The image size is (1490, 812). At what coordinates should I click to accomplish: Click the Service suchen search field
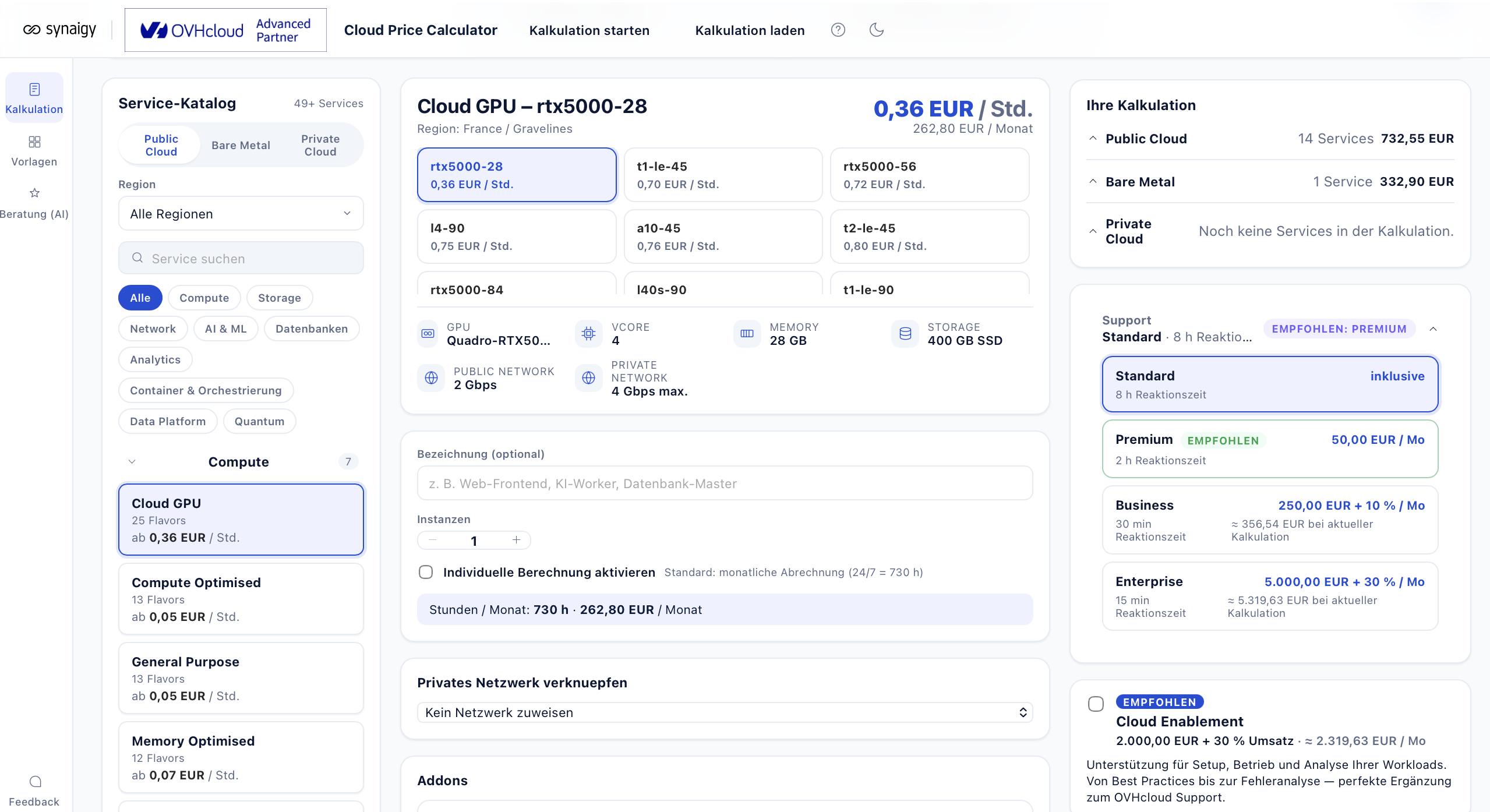pyautogui.click(x=241, y=258)
